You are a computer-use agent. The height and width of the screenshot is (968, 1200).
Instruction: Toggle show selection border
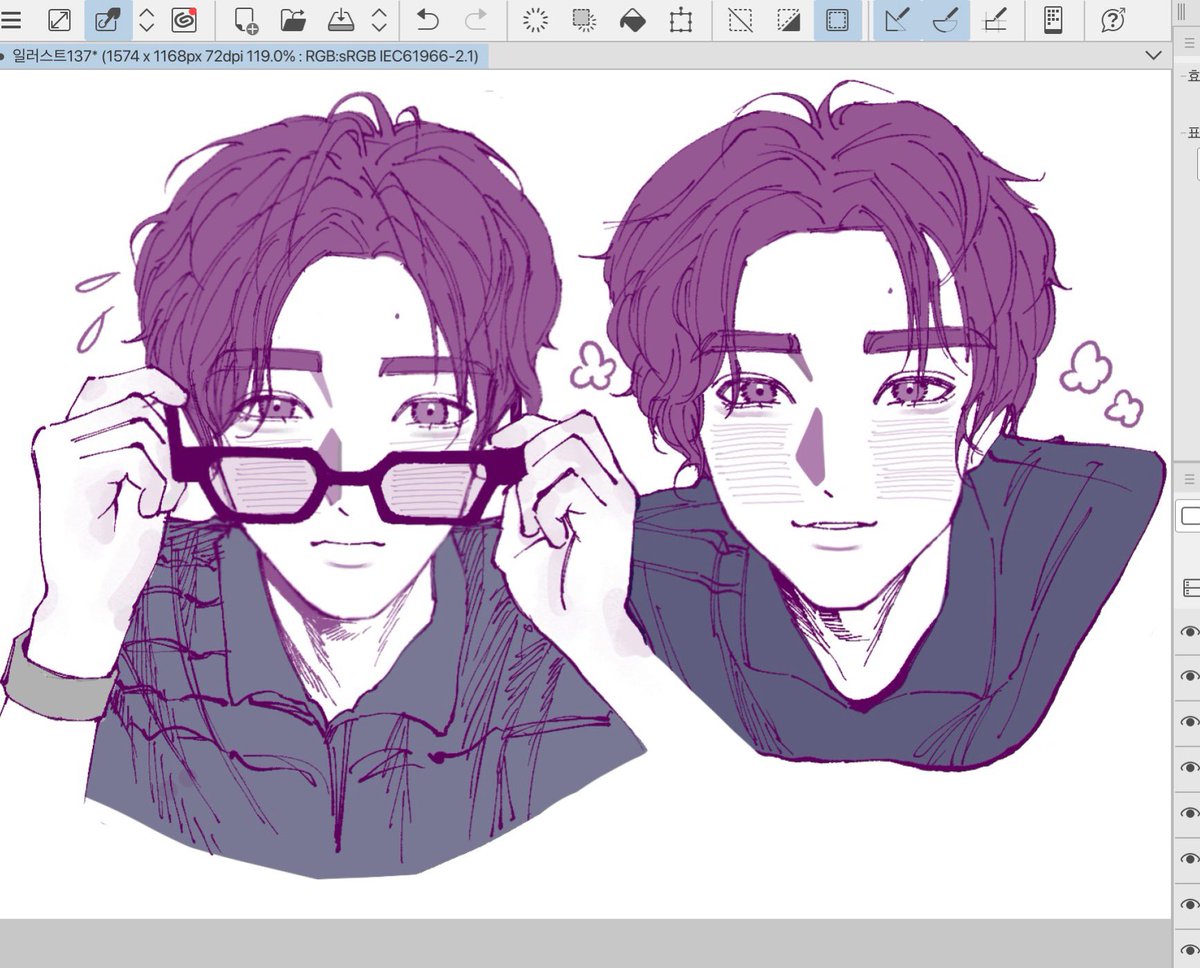pyautogui.click(x=837, y=19)
